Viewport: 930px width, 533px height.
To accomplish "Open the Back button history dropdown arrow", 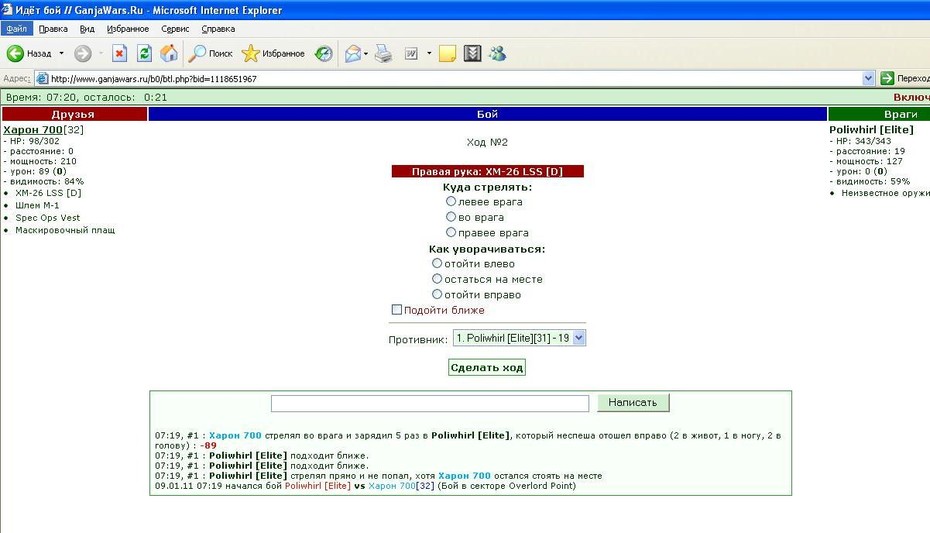I will [61, 53].
